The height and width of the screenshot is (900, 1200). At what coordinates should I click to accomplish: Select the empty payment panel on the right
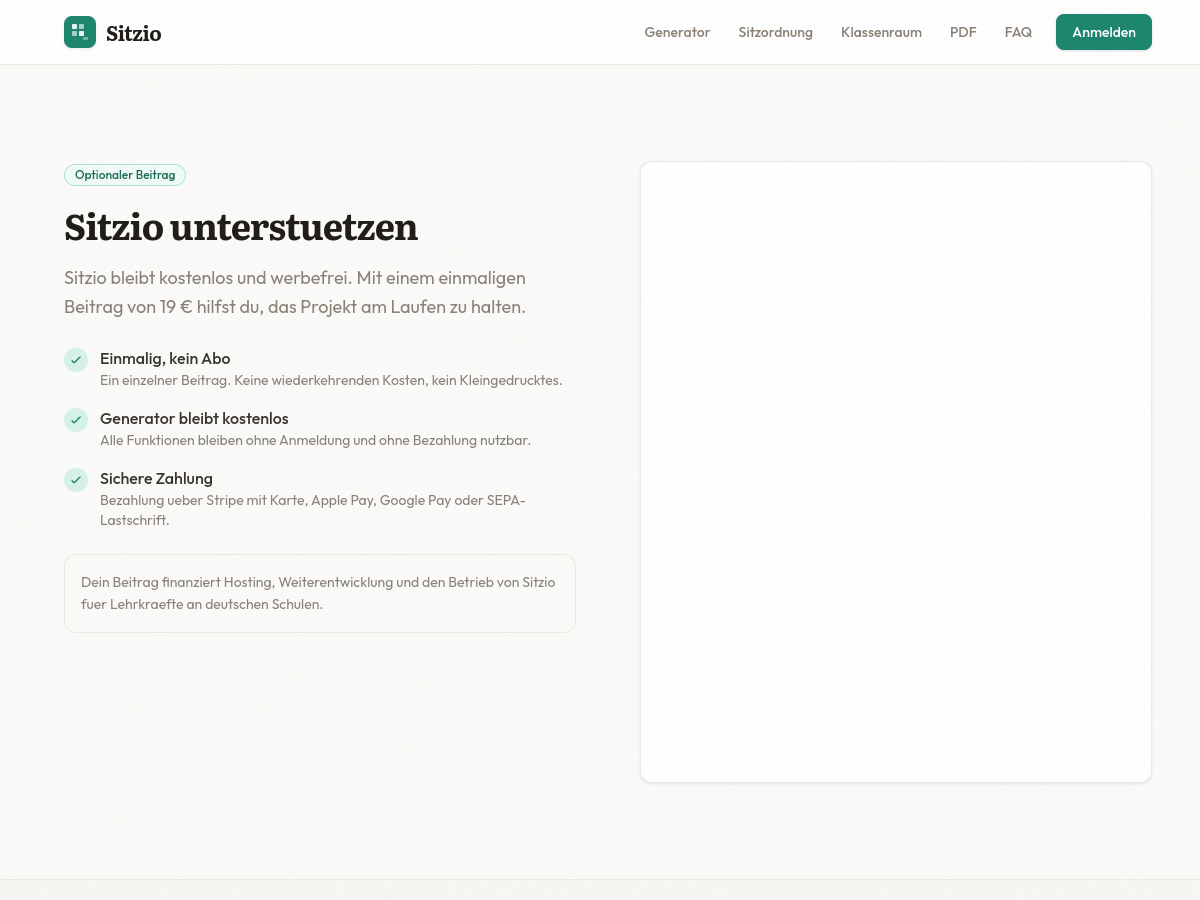coord(896,471)
